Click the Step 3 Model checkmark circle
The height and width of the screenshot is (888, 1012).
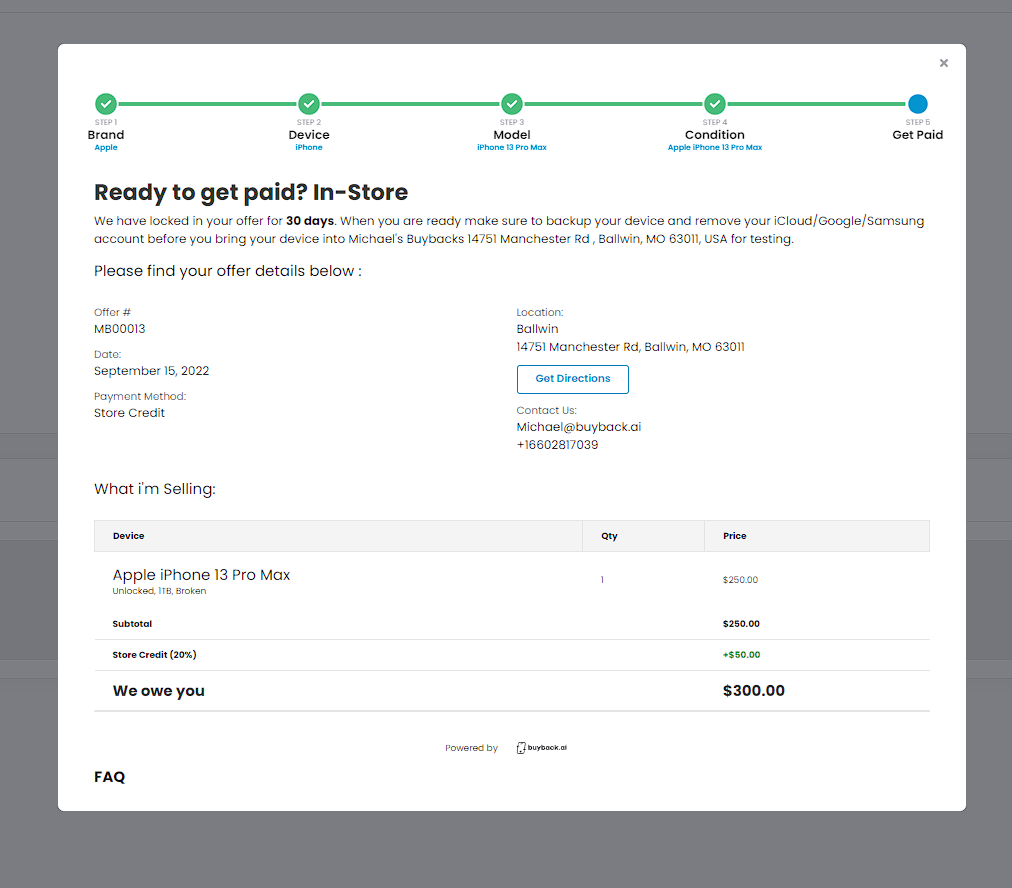click(x=512, y=104)
